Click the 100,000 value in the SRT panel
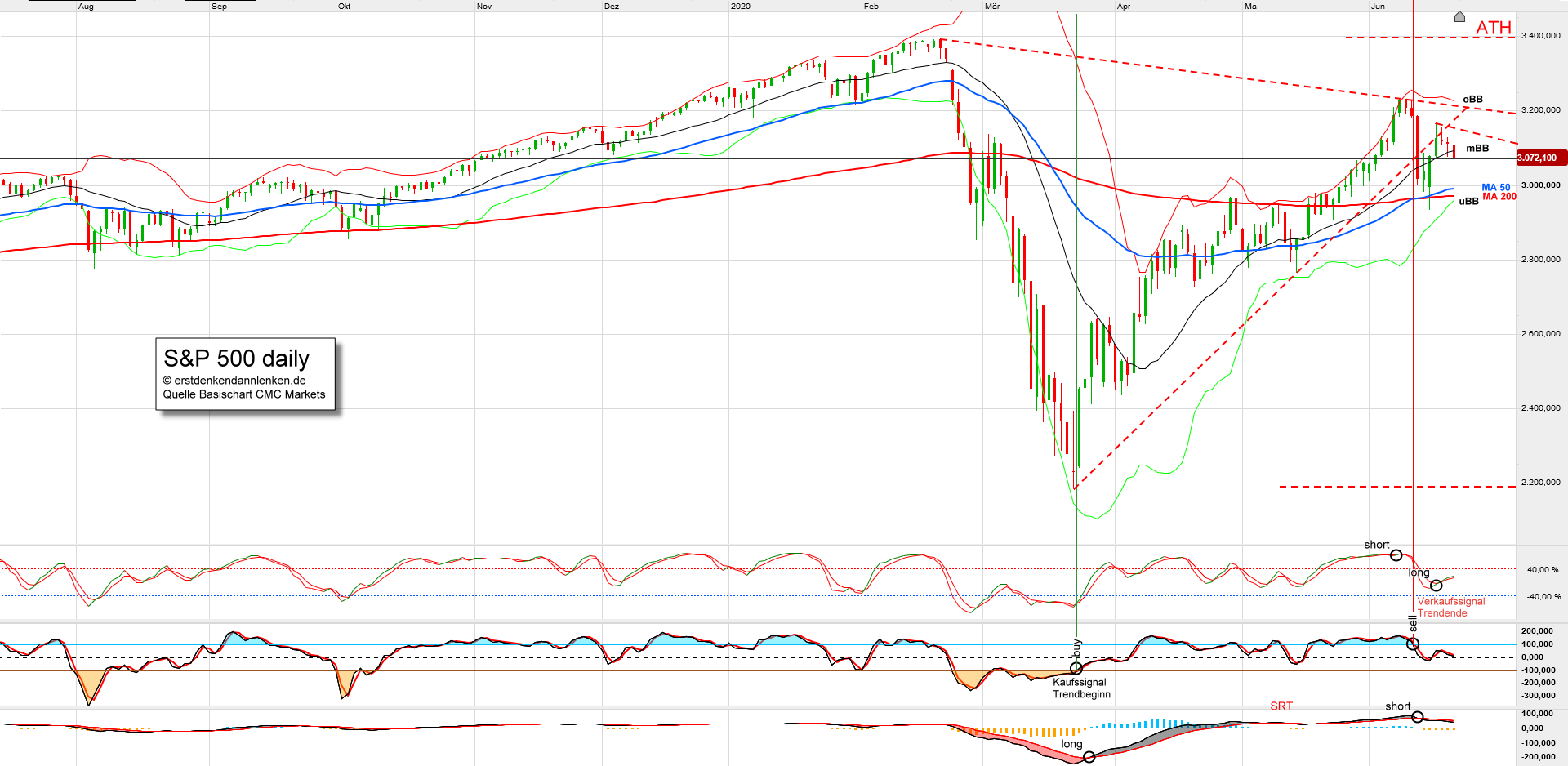 click(x=1538, y=715)
